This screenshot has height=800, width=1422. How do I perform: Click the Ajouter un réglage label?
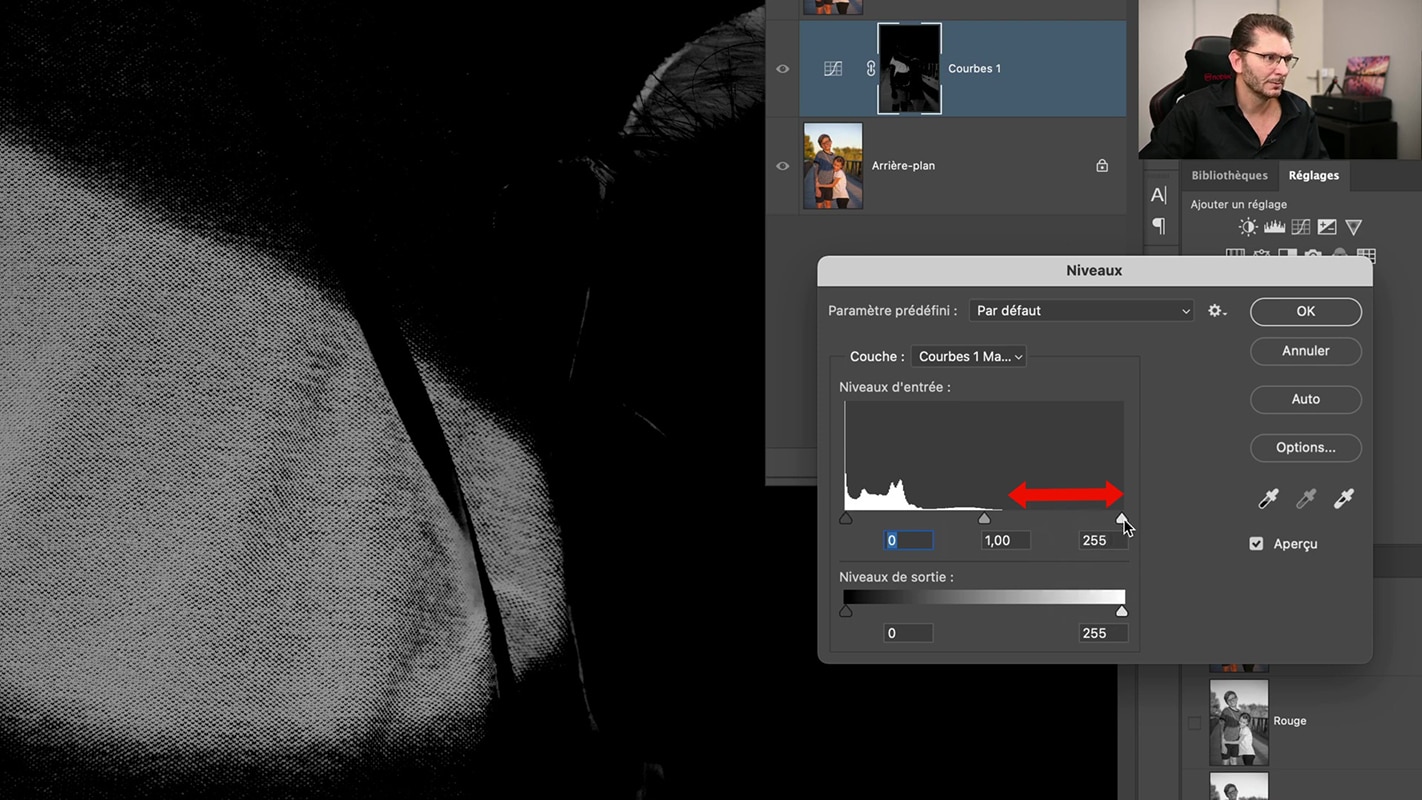(1238, 204)
